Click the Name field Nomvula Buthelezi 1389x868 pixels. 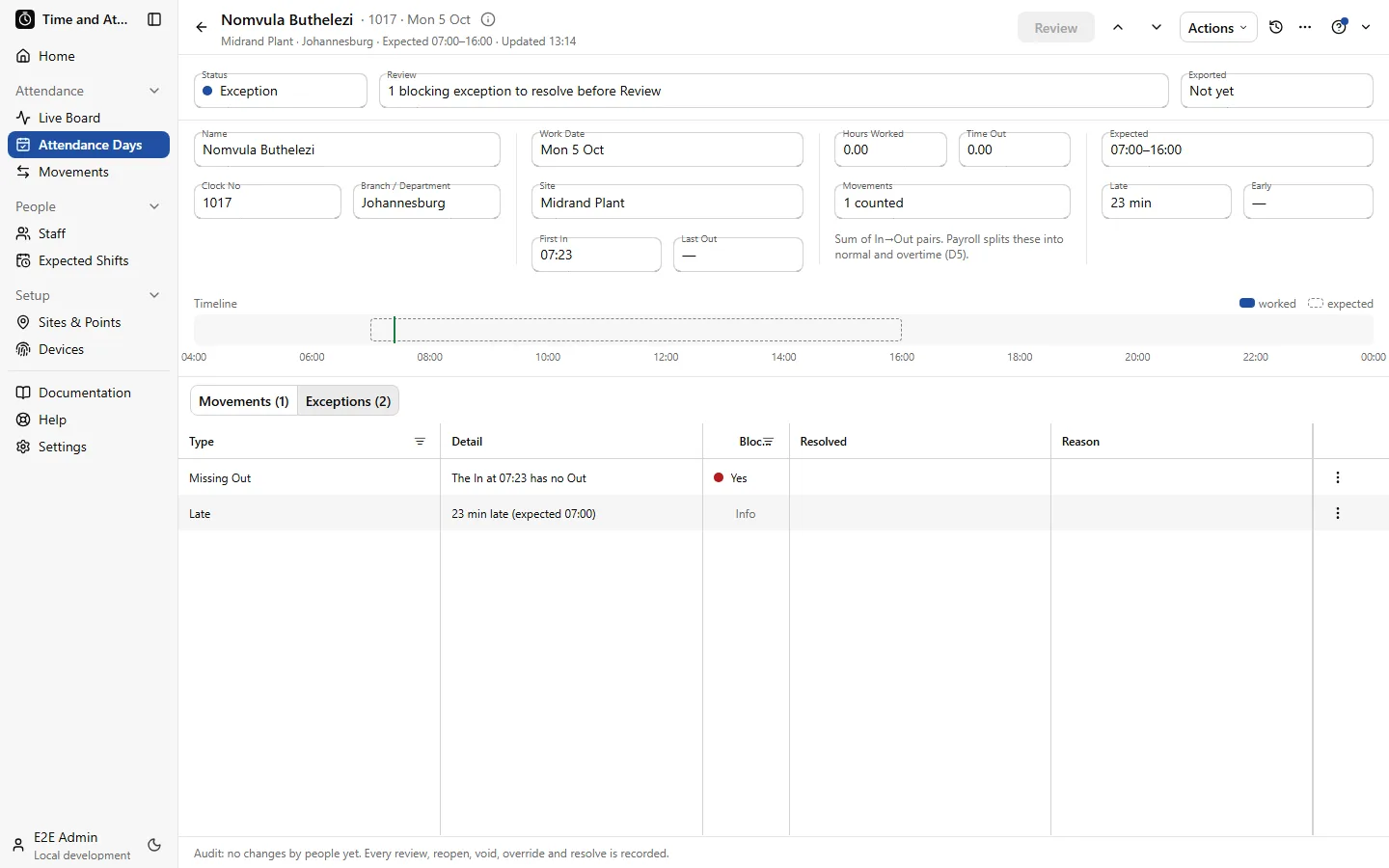(347, 149)
